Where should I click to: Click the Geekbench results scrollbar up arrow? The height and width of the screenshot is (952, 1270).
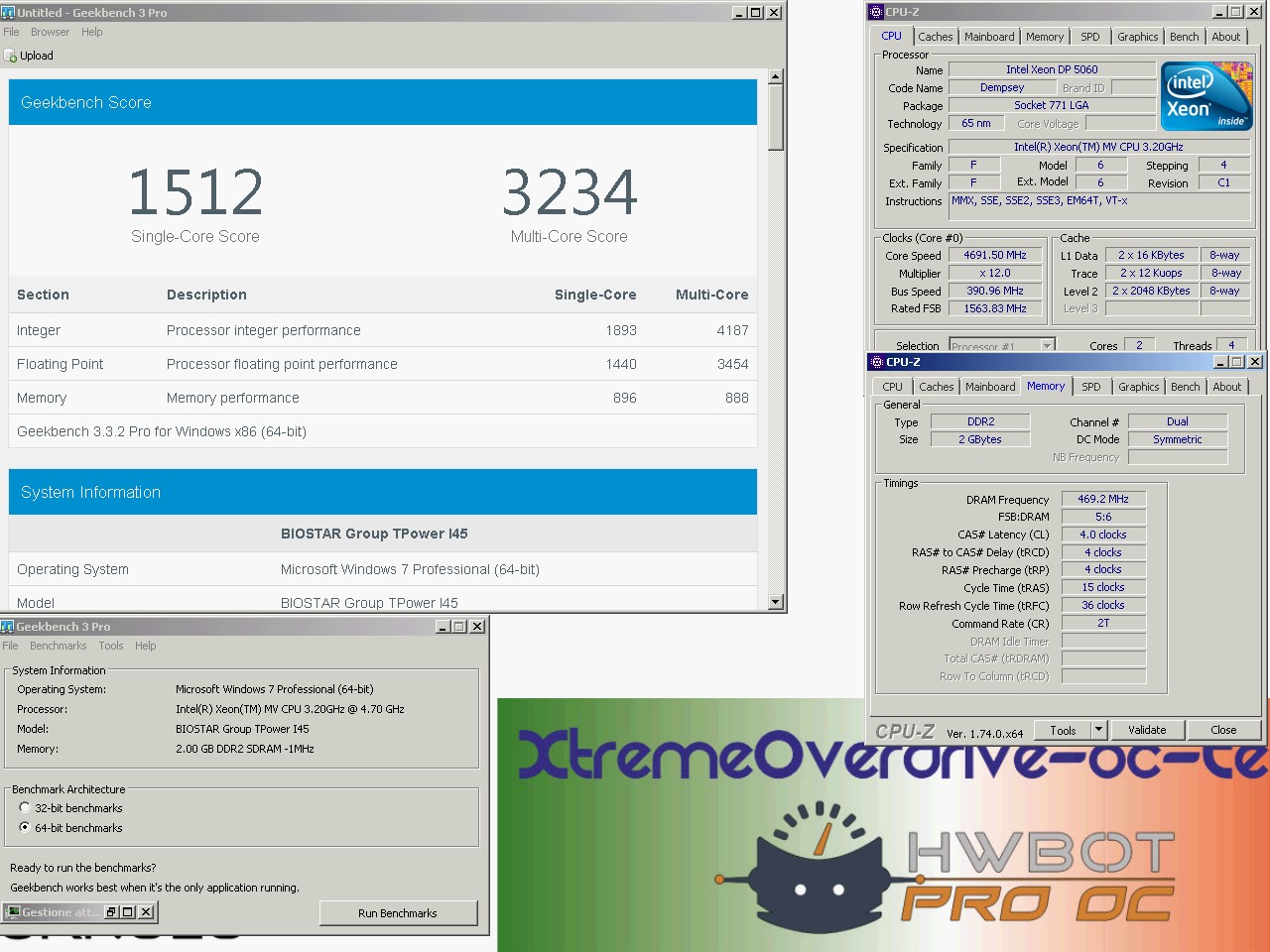[x=776, y=76]
